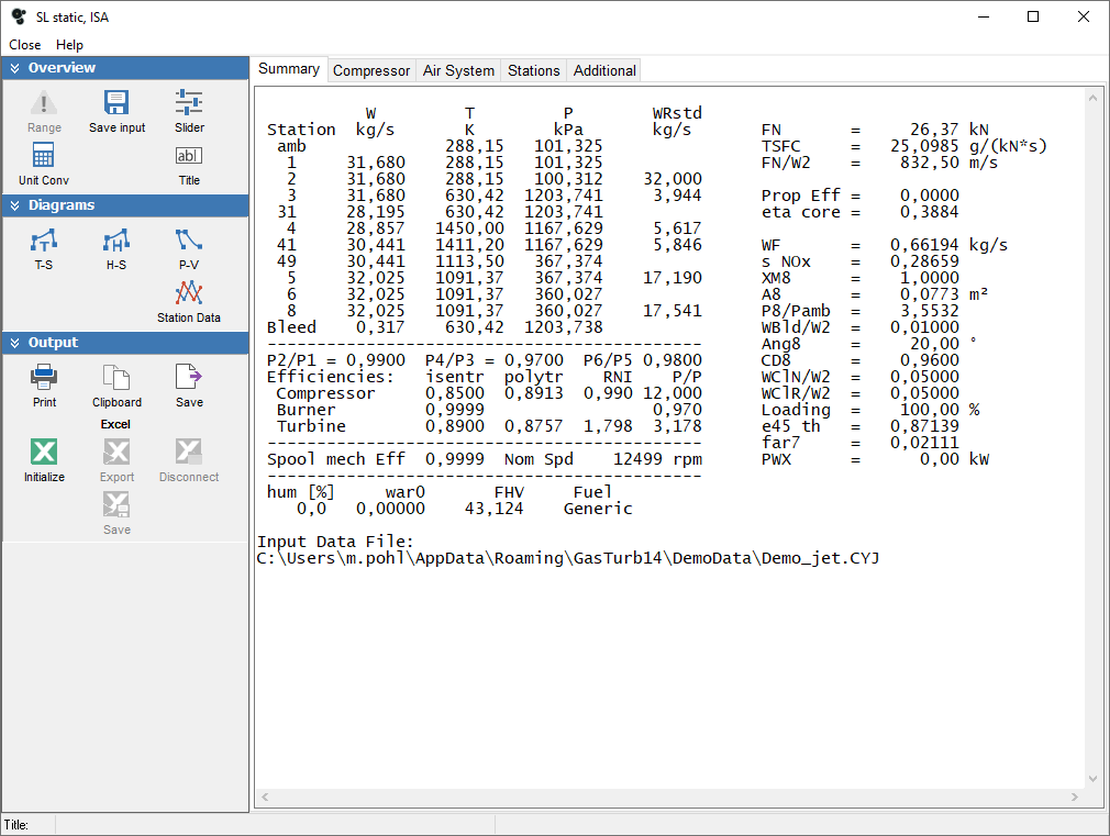Open the Help menu
1110x836 pixels.
(70, 45)
